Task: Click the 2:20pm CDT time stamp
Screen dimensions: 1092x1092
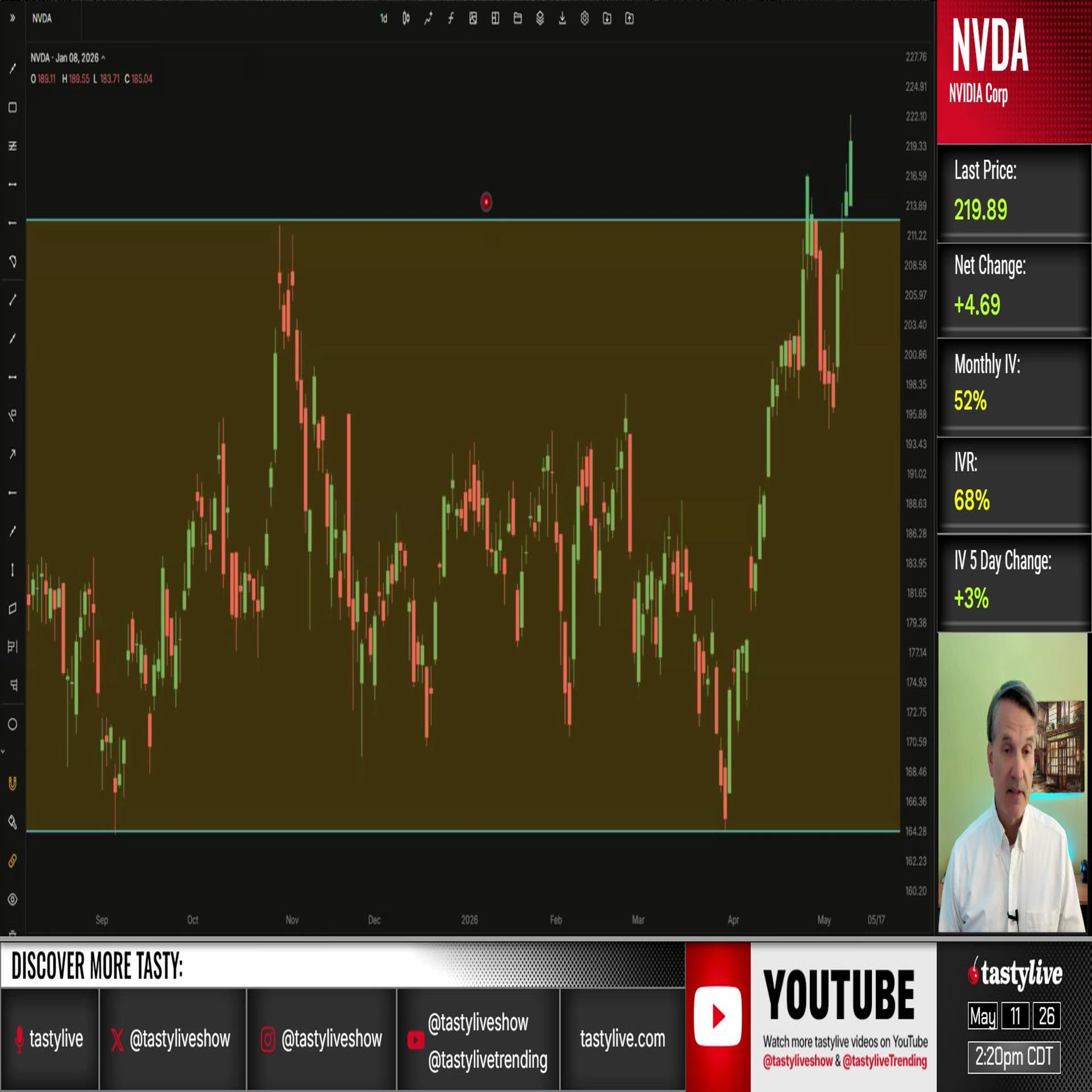Action: pyautogui.click(x=1014, y=1056)
